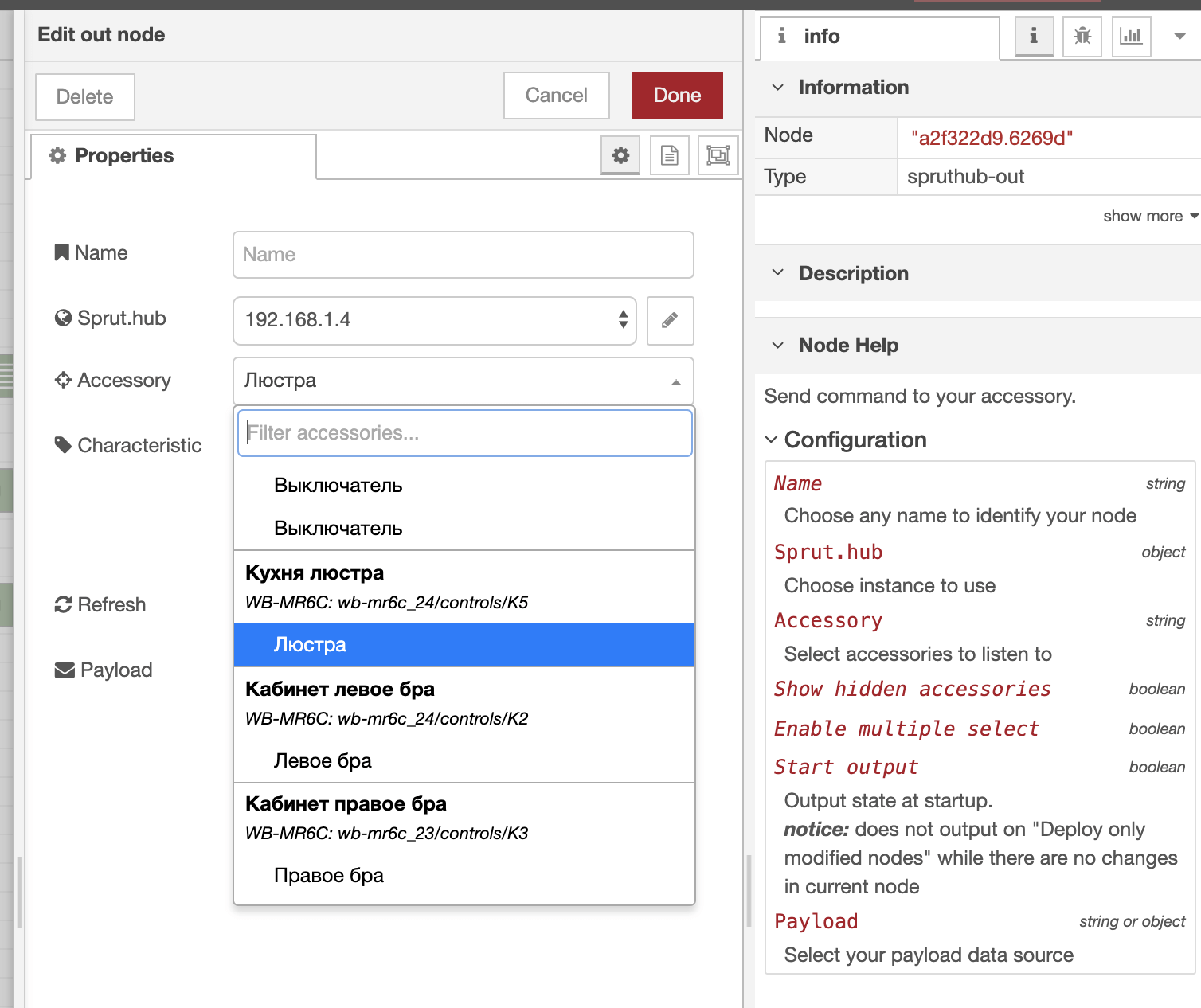Select Левое бра option

click(x=464, y=761)
